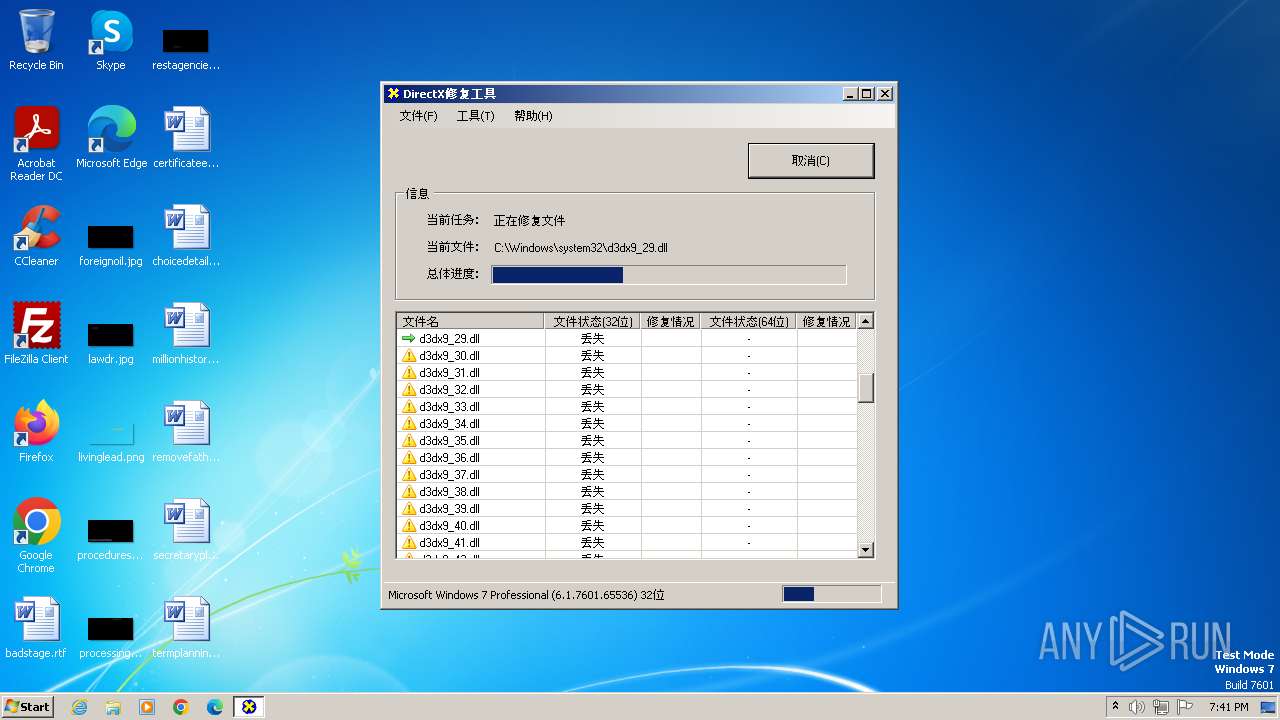This screenshot has width=1280, height=720.
Task: Select the restagencie desktop file
Action: point(186,48)
